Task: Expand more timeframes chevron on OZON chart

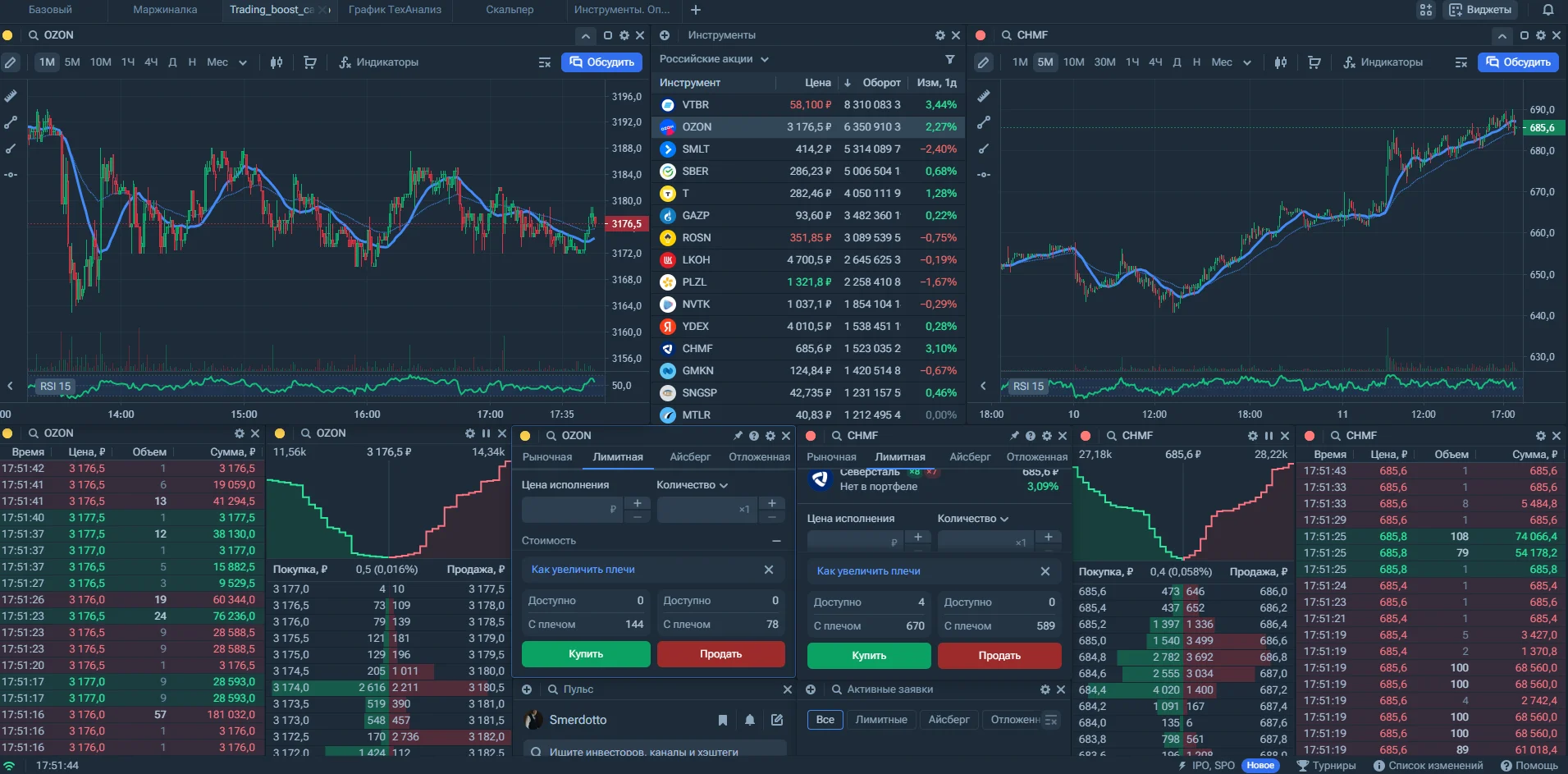Action: (x=243, y=62)
